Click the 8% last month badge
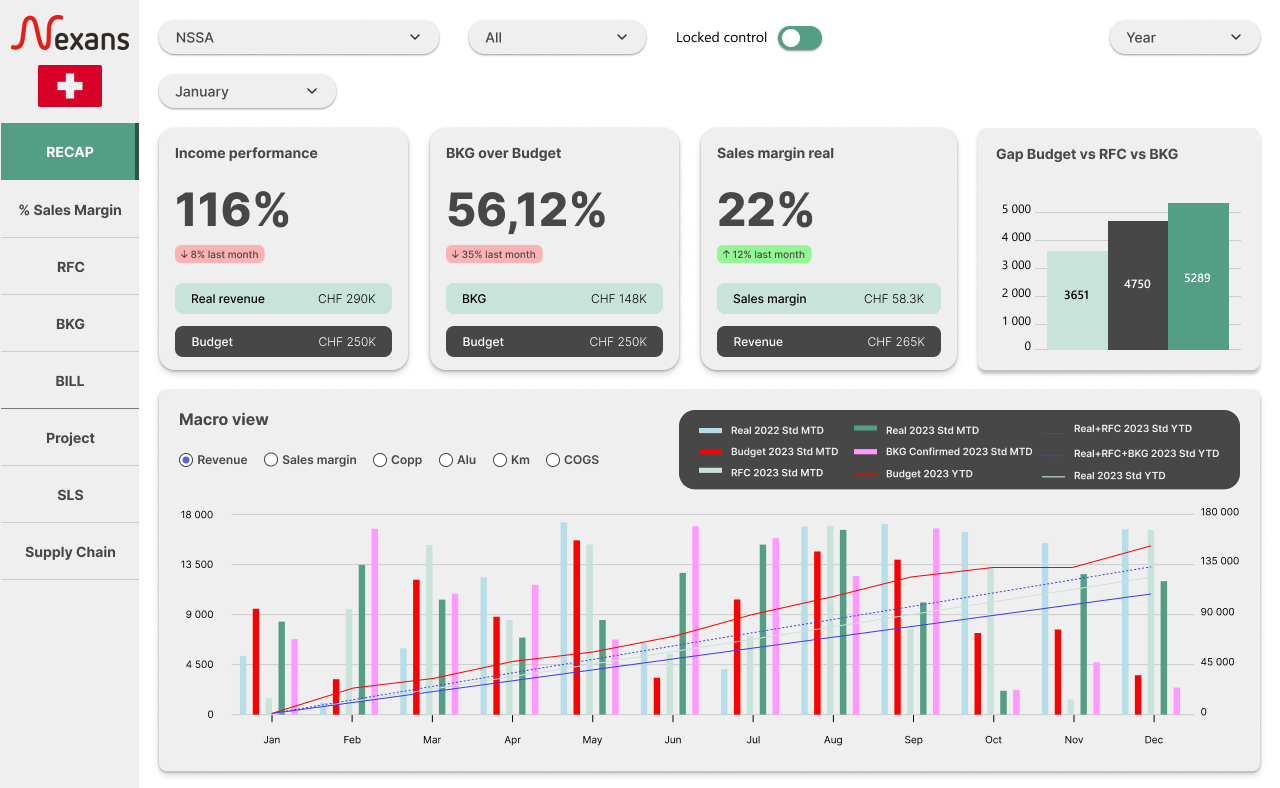 [220, 255]
